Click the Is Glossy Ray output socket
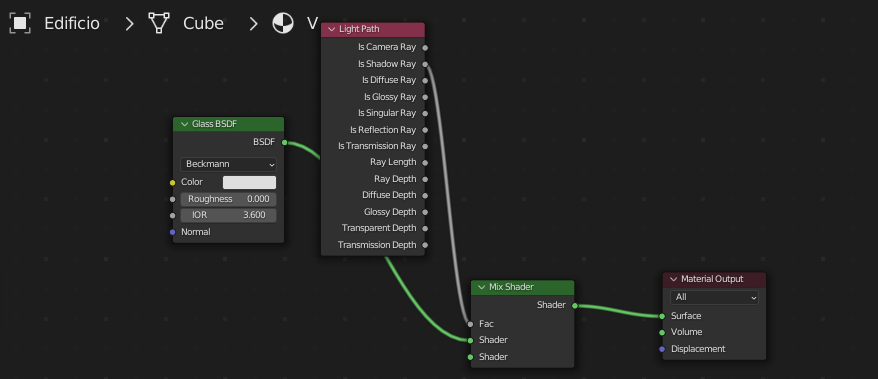Viewport: 878px width, 379px height. tap(425, 97)
